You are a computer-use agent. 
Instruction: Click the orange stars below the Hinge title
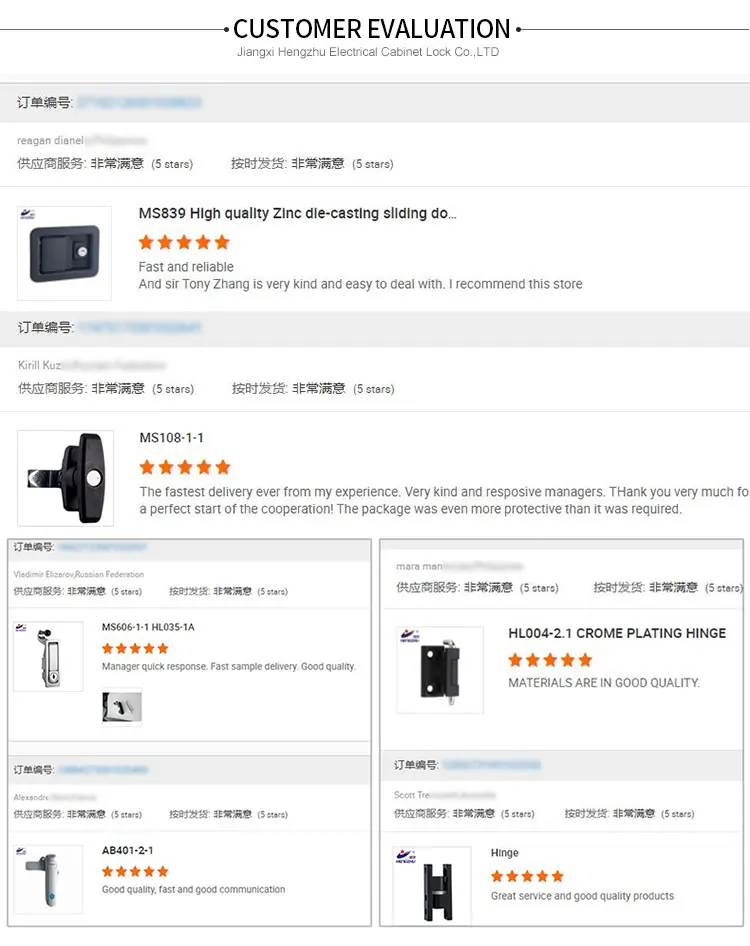point(527,876)
